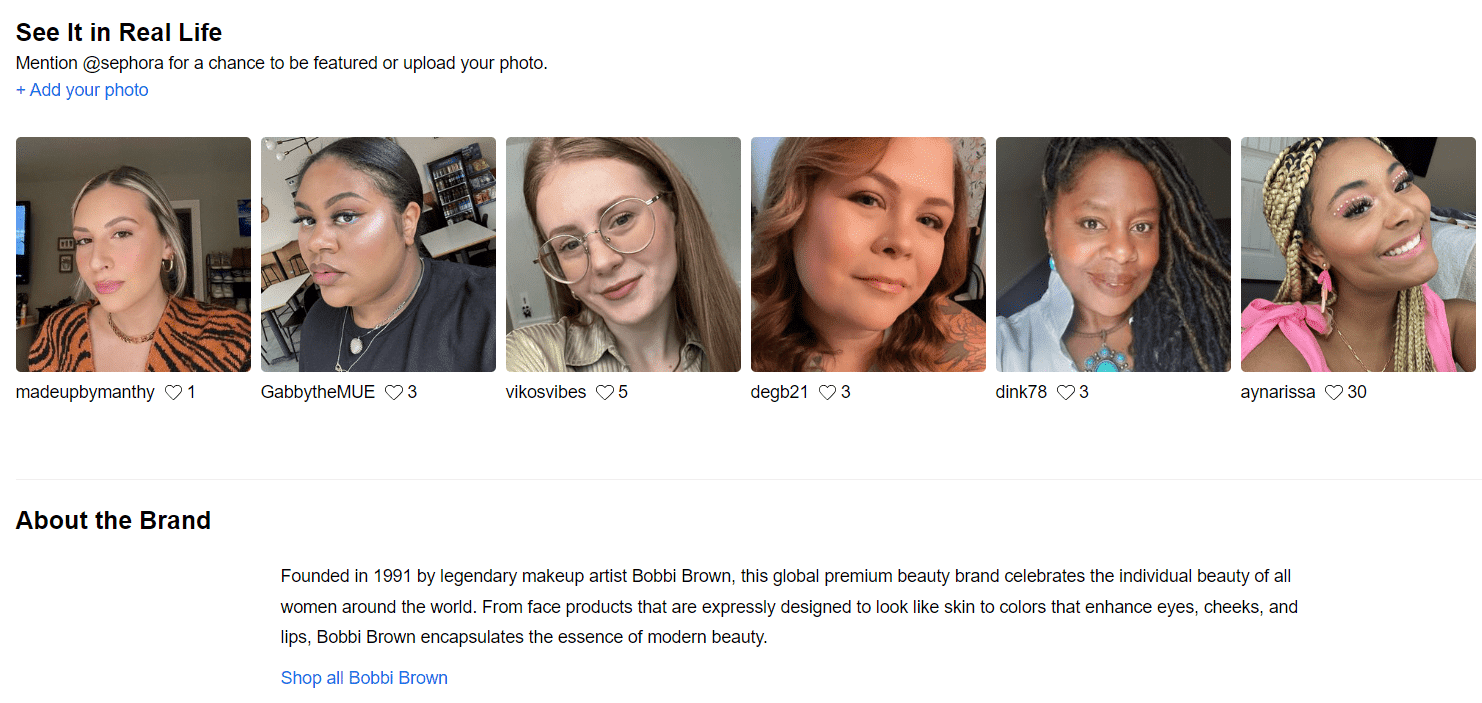The height and width of the screenshot is (703, 1482).
Task: Click the Add your photo link
Action: [82, 90]
